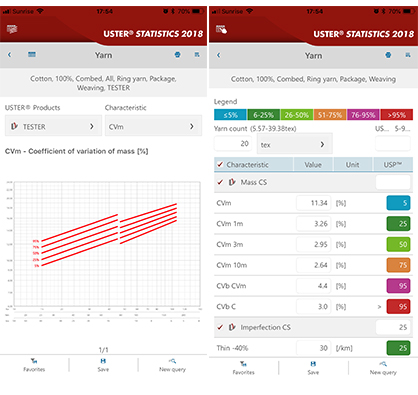Tap the top-left touch icon on right screen
This screenshot has height=395, width=418.
221,29
